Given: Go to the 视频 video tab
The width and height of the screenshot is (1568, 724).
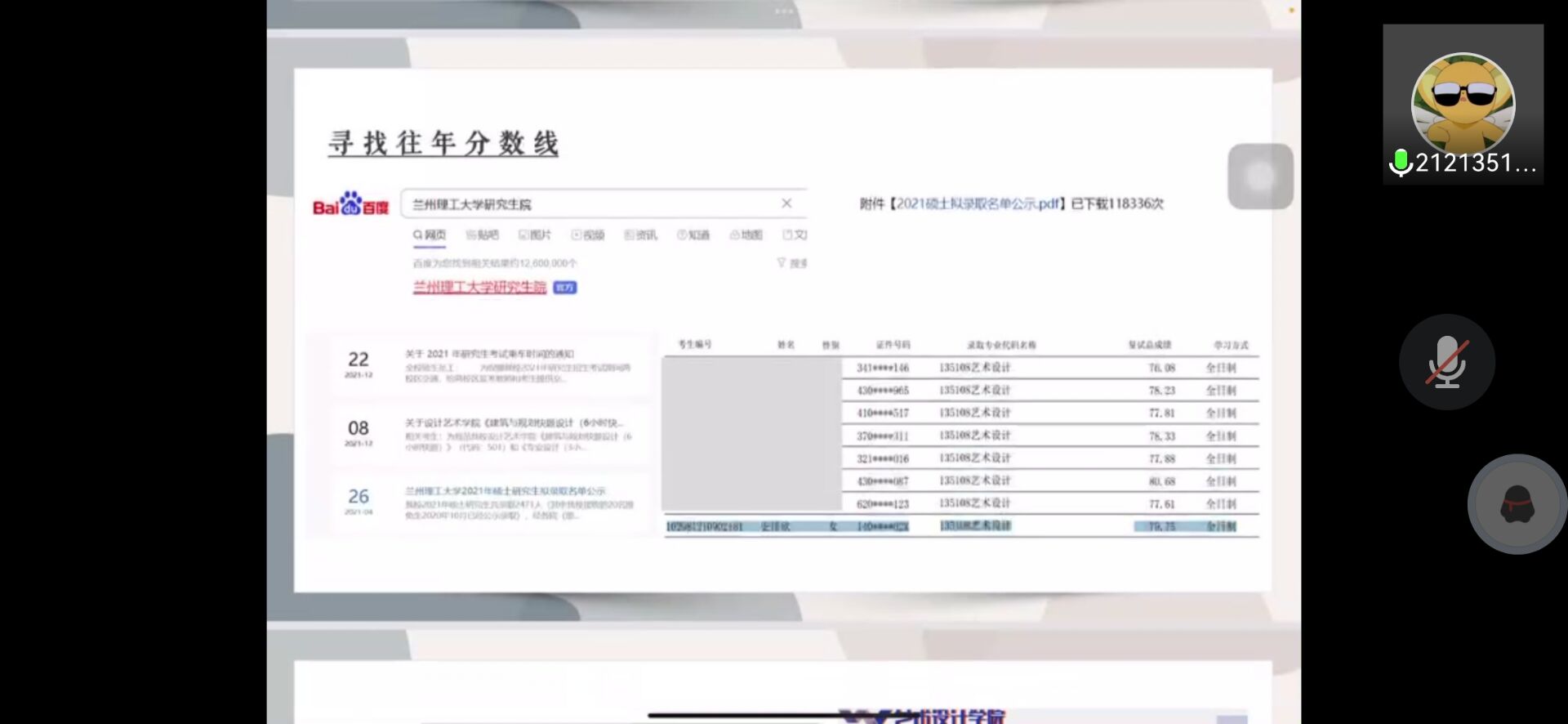Looking at the screenshot, I should [588, 235].
